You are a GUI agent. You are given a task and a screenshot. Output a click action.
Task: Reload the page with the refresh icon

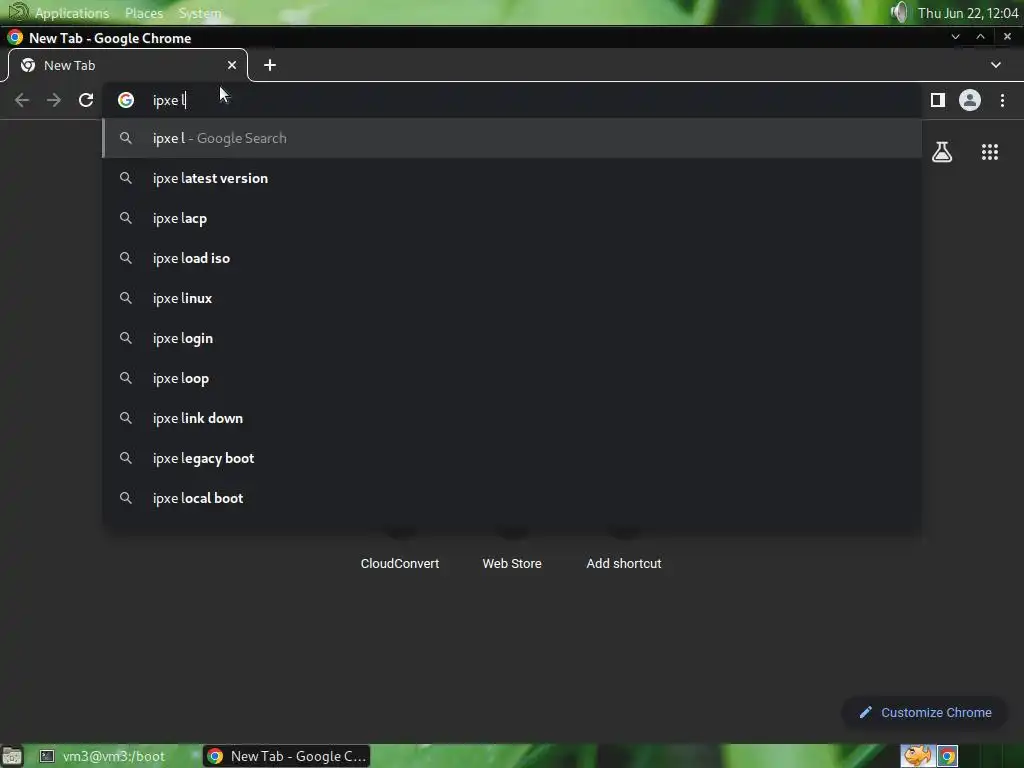(86, 100)
